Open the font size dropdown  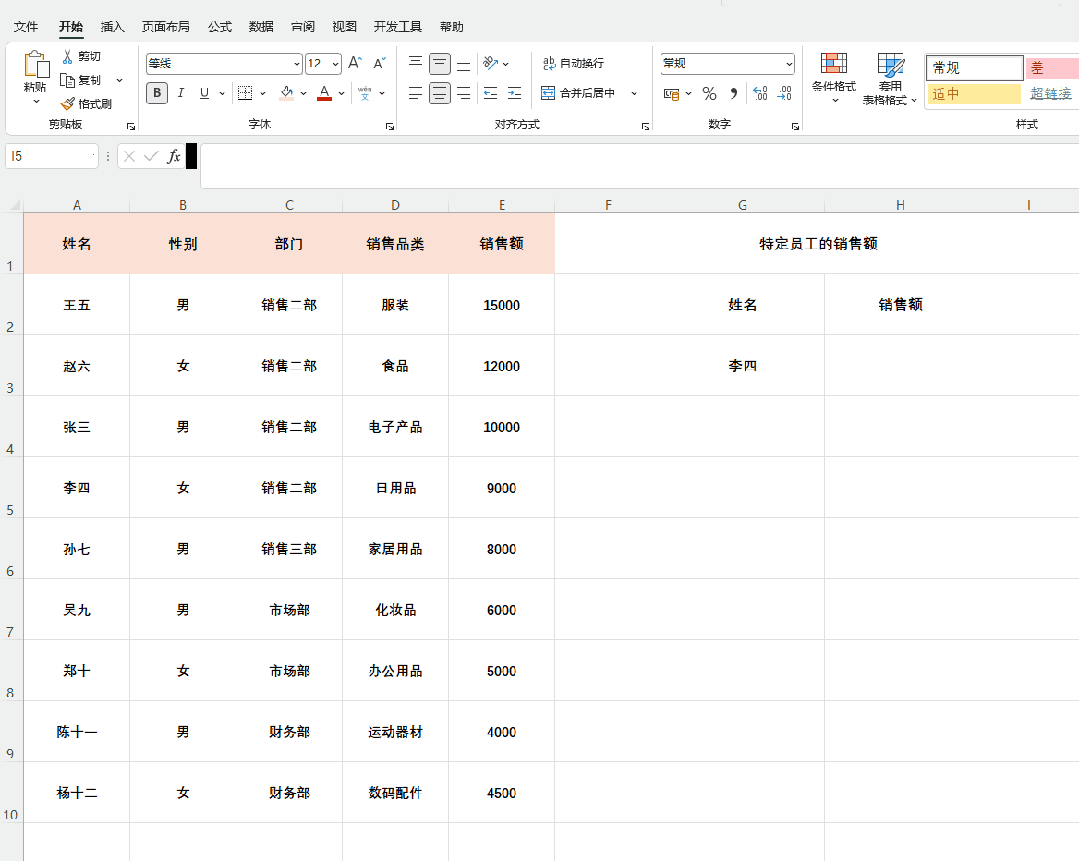pos(335,64)
